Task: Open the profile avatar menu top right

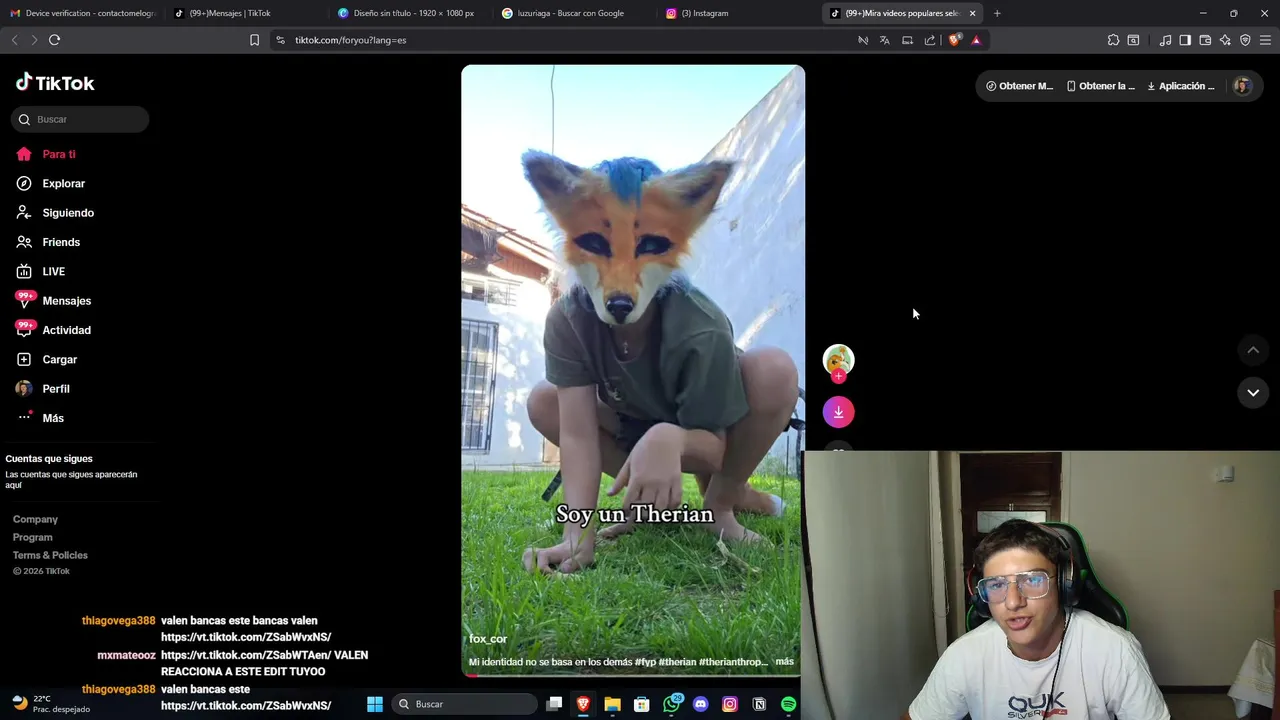Action: click(1242, 86)
